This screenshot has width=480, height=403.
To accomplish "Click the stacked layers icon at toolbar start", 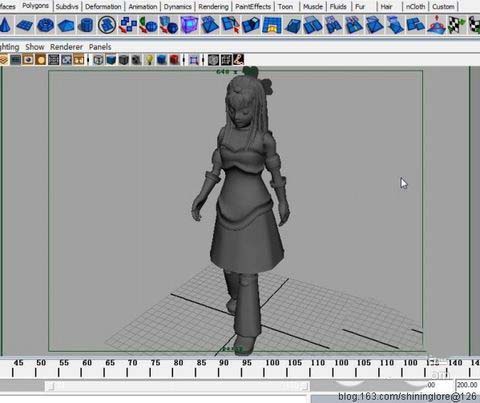I will point(3,60).
